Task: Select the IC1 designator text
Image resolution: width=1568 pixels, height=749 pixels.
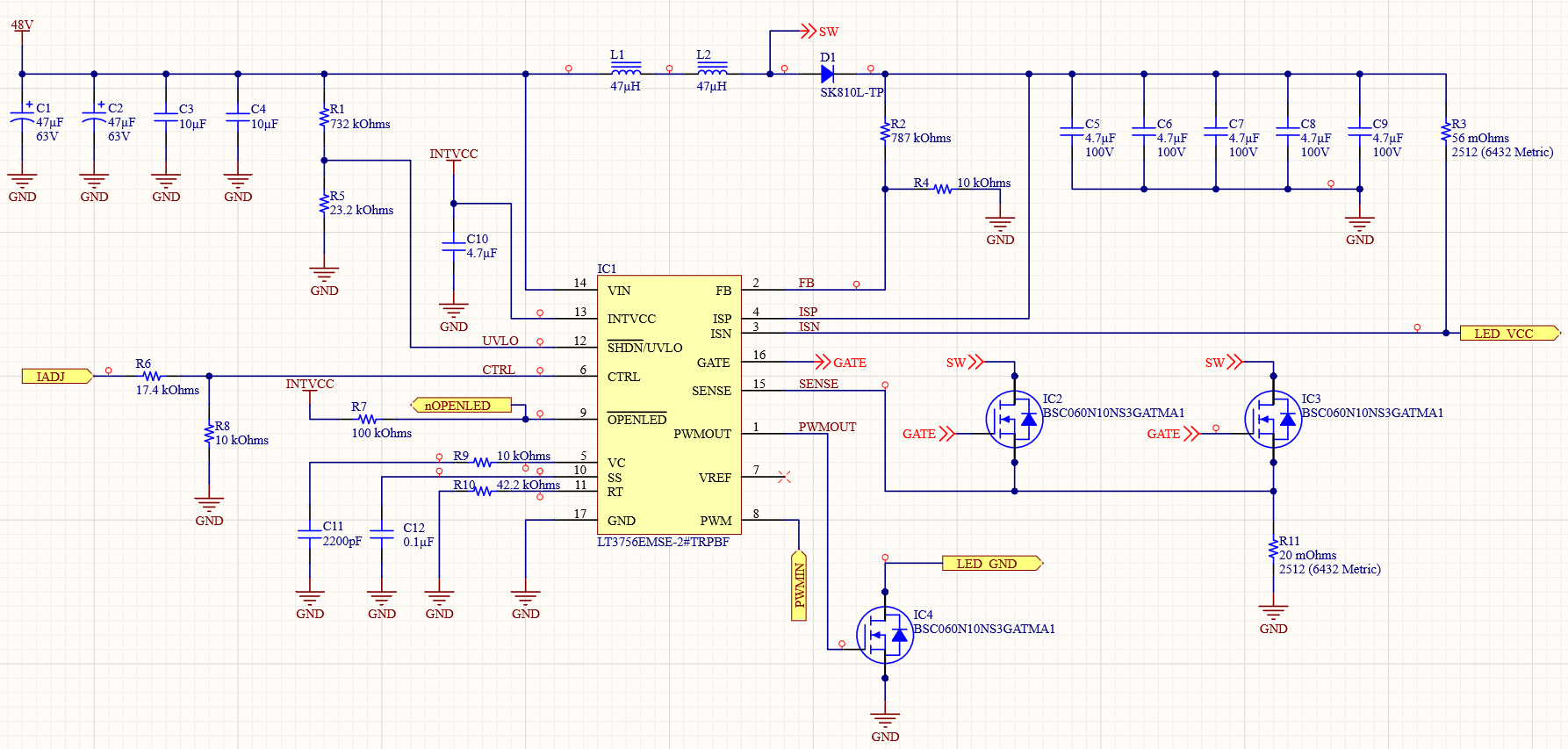Action: 607,269
